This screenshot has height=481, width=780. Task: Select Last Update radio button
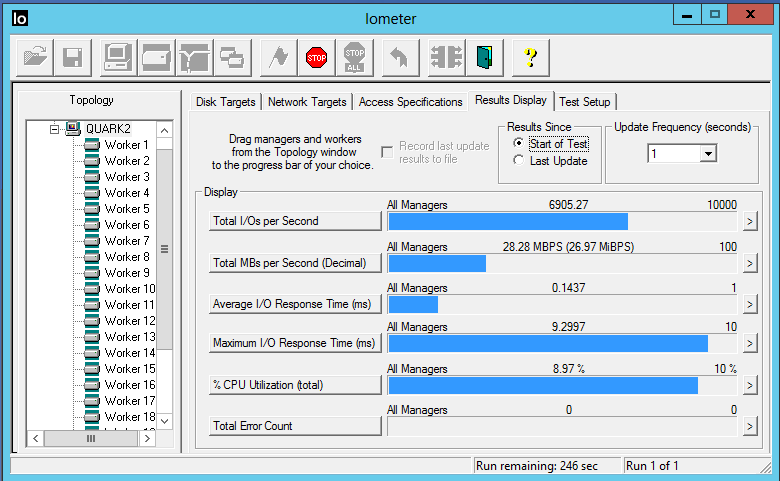pyautogui.click(x=518, y=160)
